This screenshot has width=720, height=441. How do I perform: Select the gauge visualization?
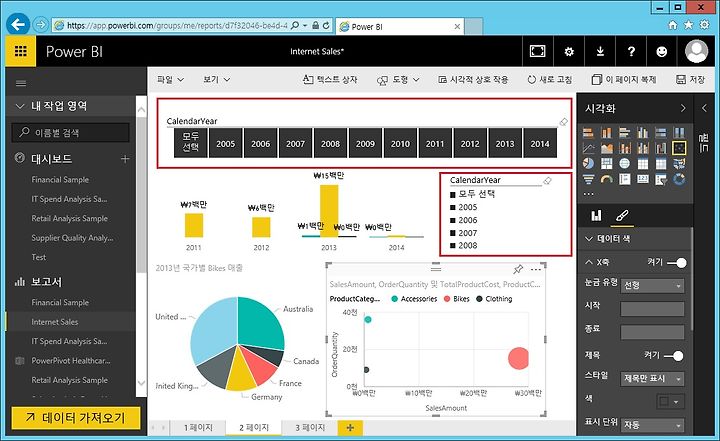[607, 179]
